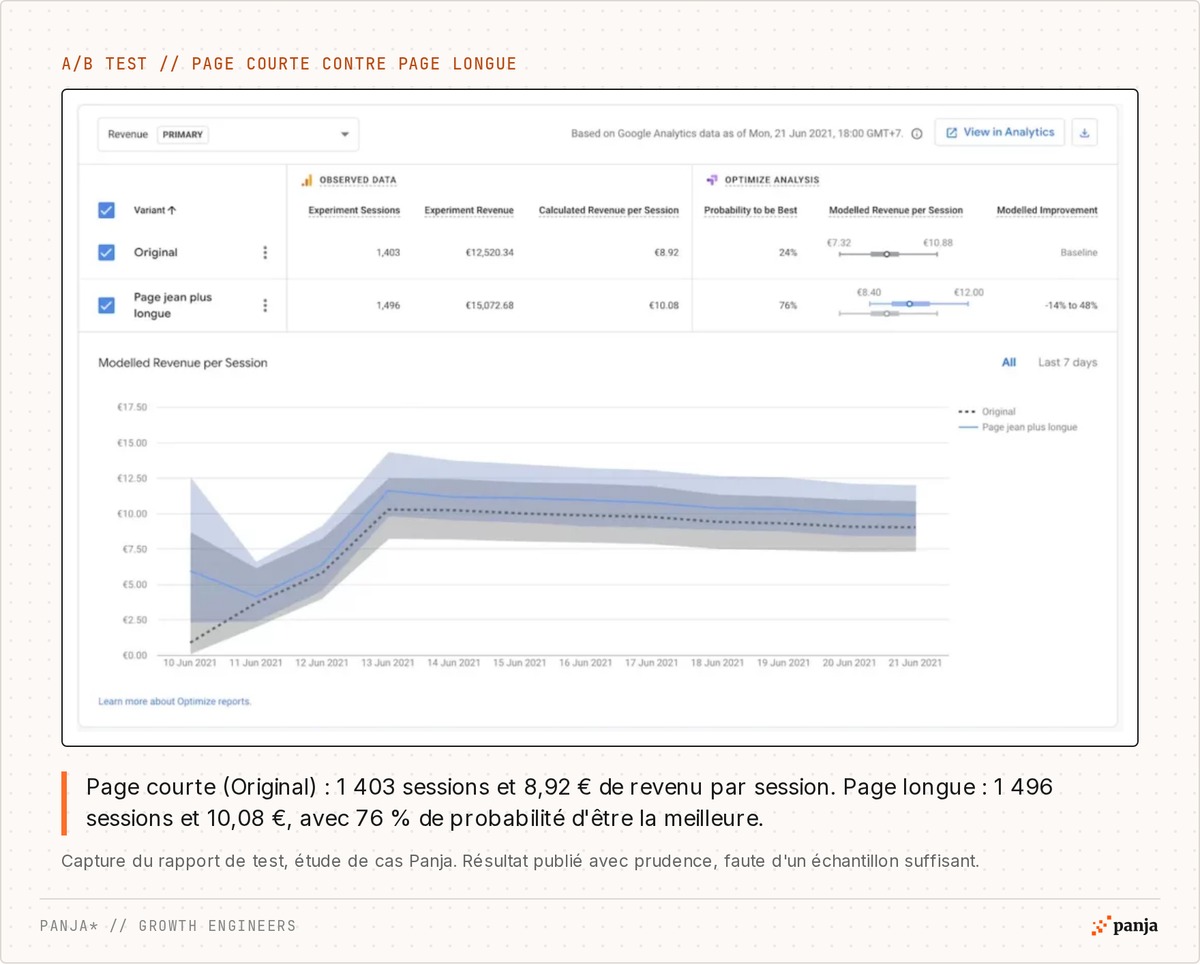Click the 1,496 sessions cell
The width and height of the screenshot is (1200, 965).
[388, 305]
